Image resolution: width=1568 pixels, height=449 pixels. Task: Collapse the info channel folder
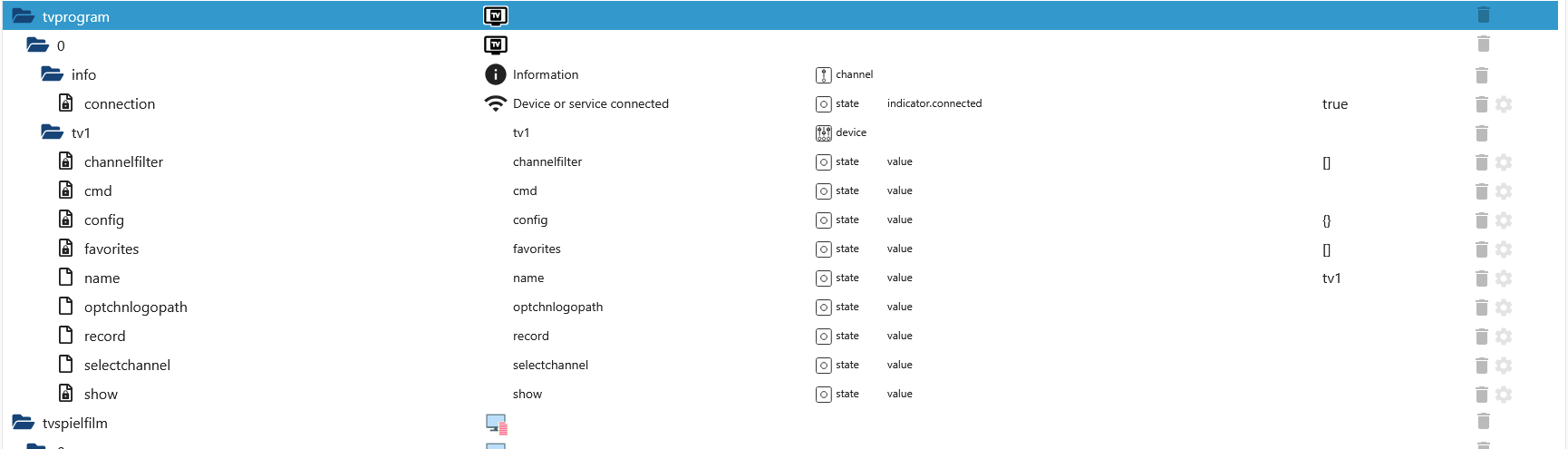[52, 74]
